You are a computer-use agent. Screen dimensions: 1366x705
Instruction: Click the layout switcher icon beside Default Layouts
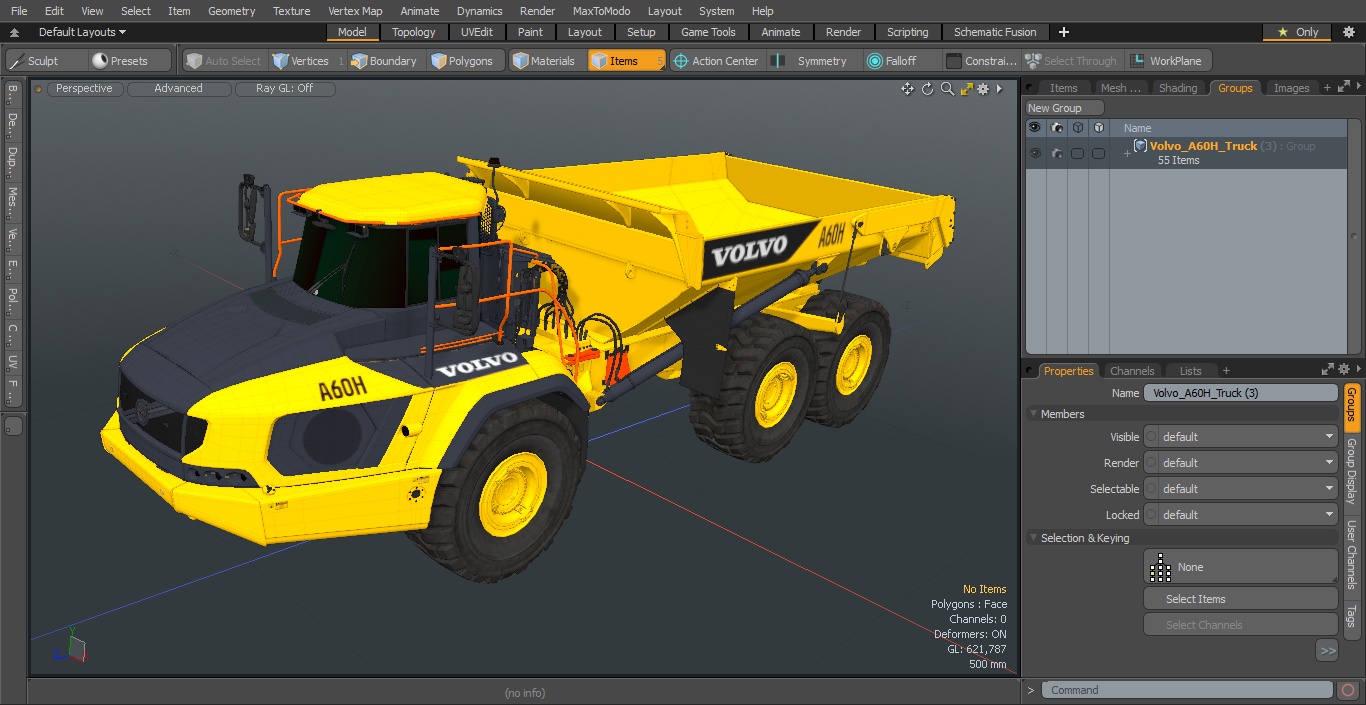pyautogui.click(x=14, y=32)
